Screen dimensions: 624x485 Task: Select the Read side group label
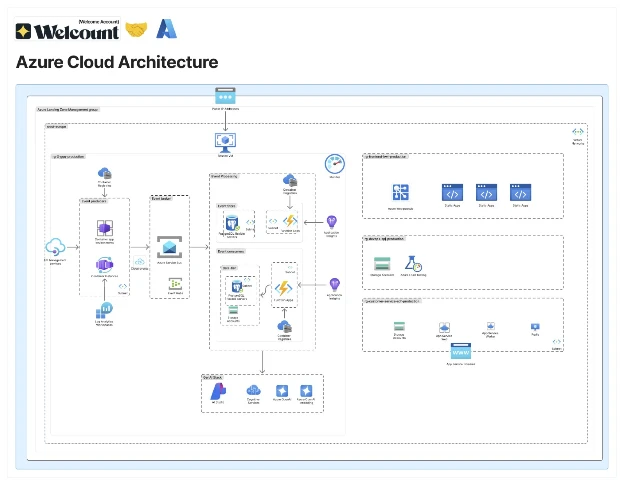tap(229, 268)
